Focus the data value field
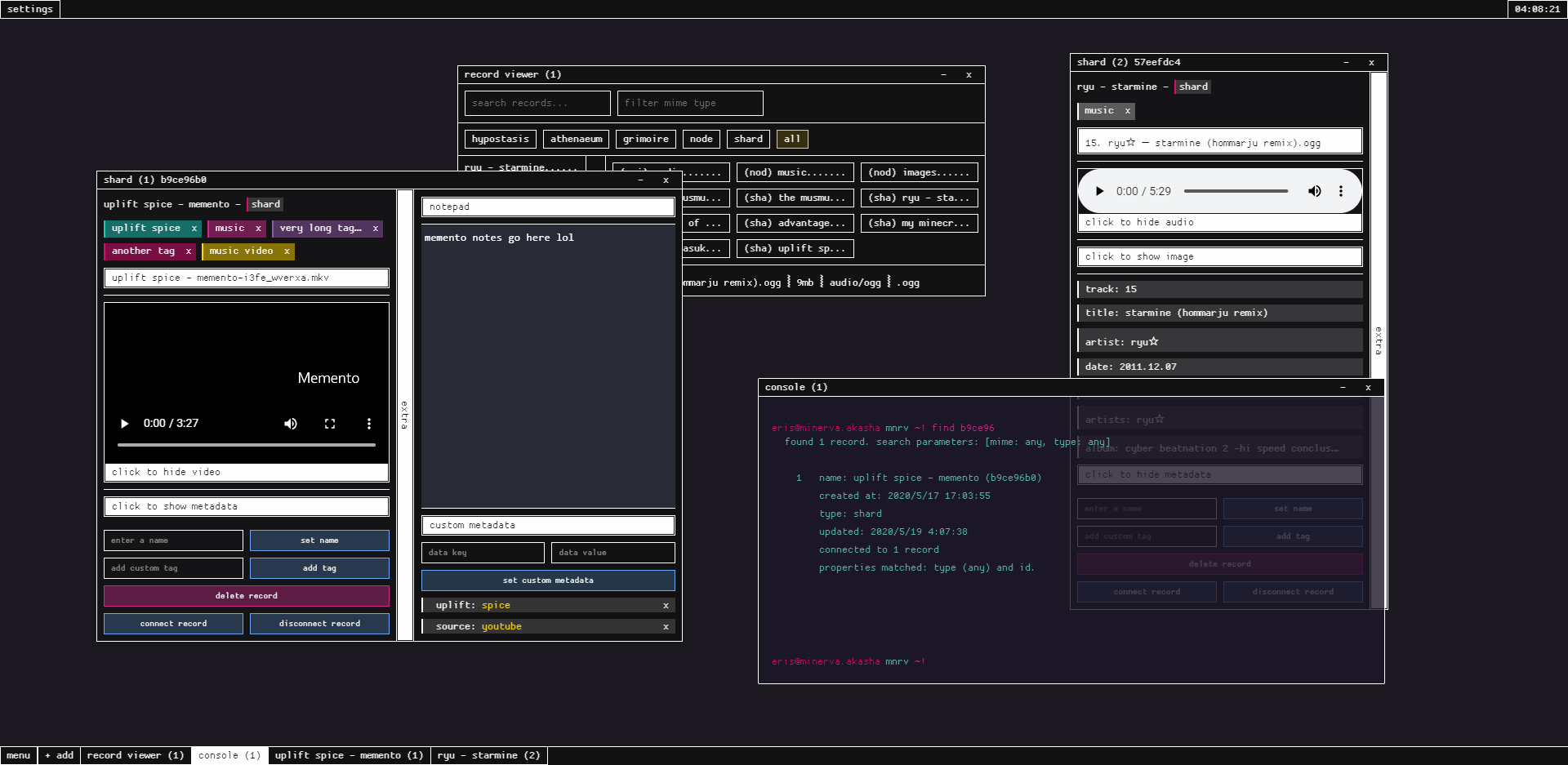Screen dimensions: 1568x765 pyautogui.click(x=612, y=553)
